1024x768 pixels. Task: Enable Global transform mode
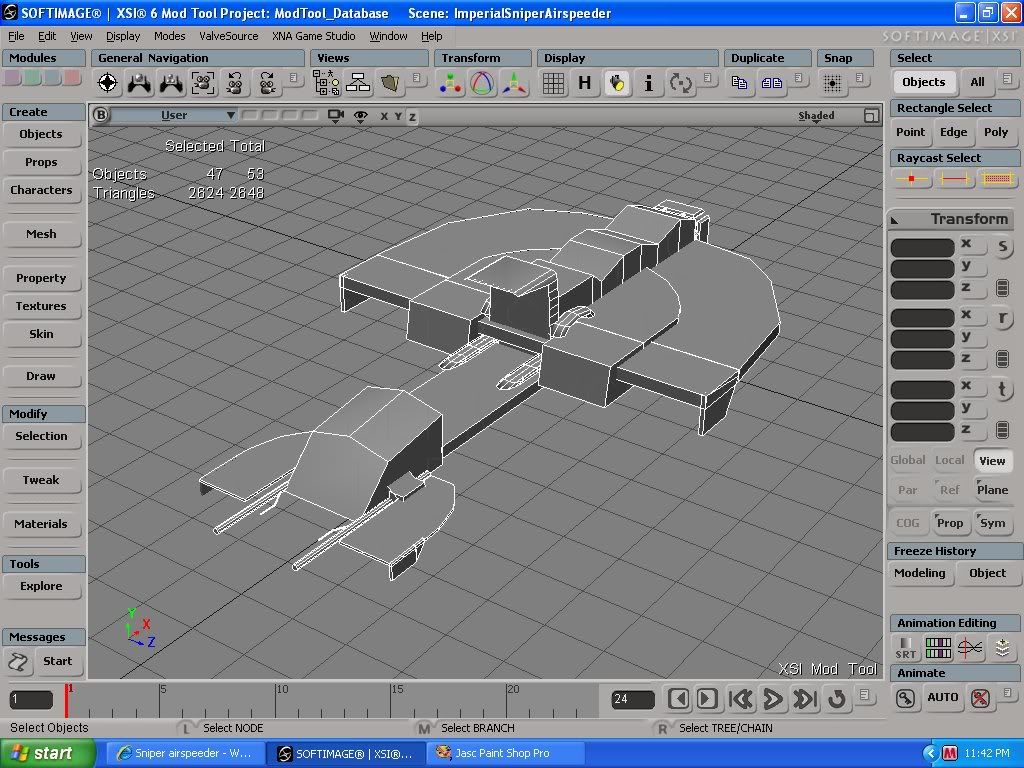(x=908, y=460)
